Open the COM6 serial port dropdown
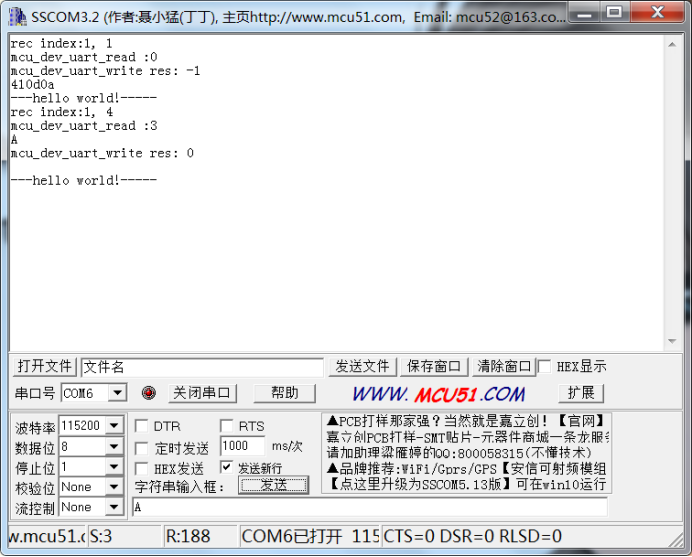The height and width of the screenshot is (557, 692). [117, 392]
